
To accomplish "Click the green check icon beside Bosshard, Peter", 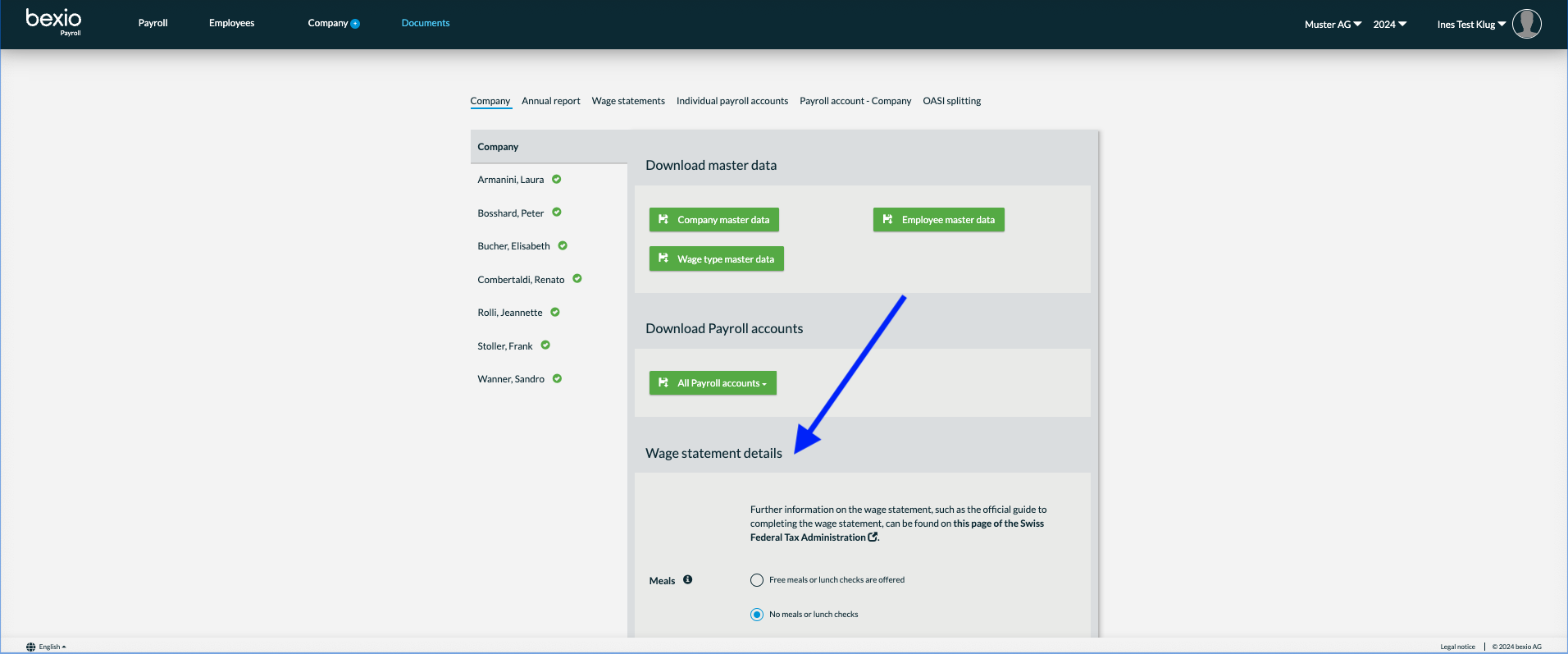I will tap(557, 213).
